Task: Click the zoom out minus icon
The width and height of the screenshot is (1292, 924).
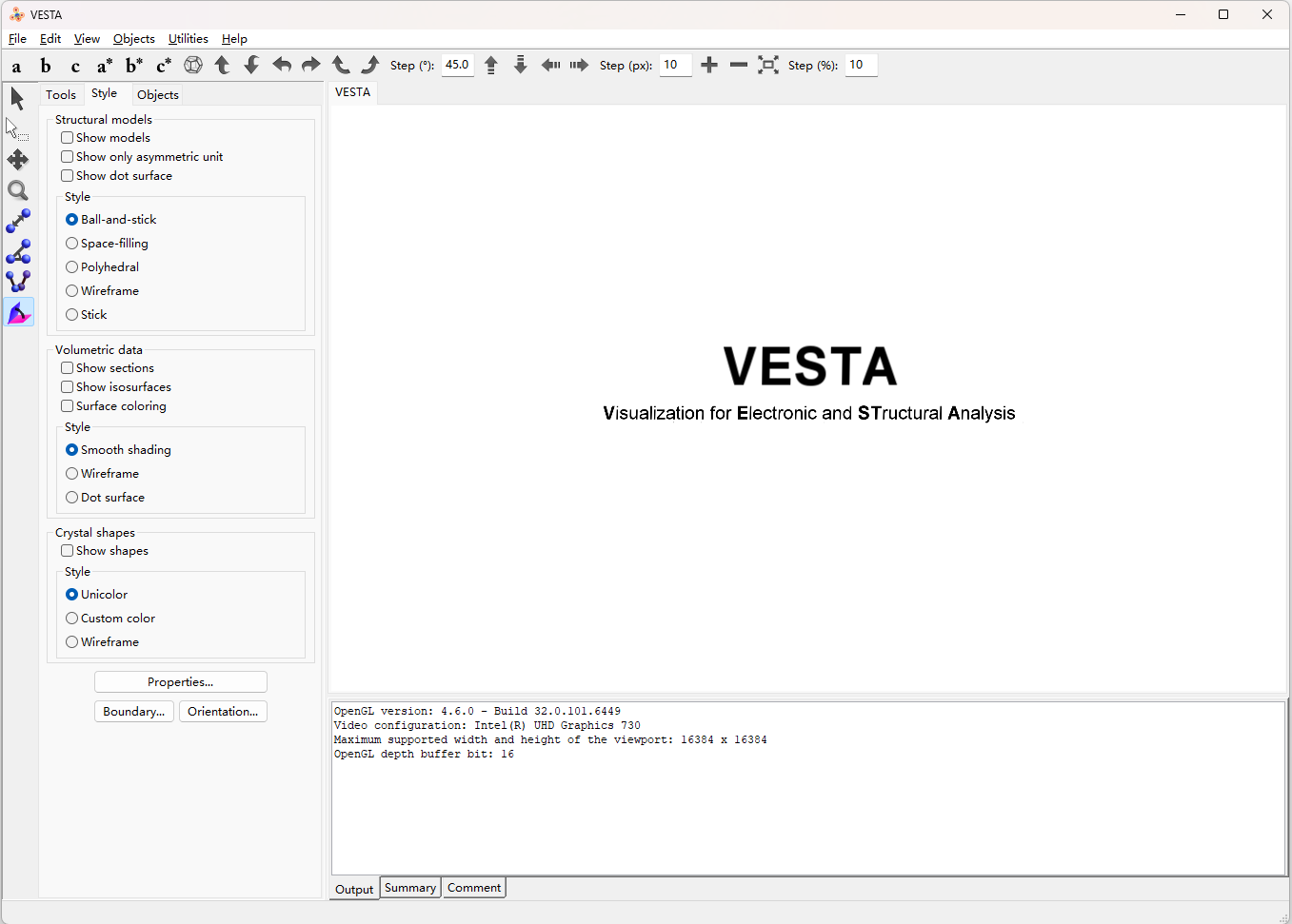Action: tap(739, 65)
